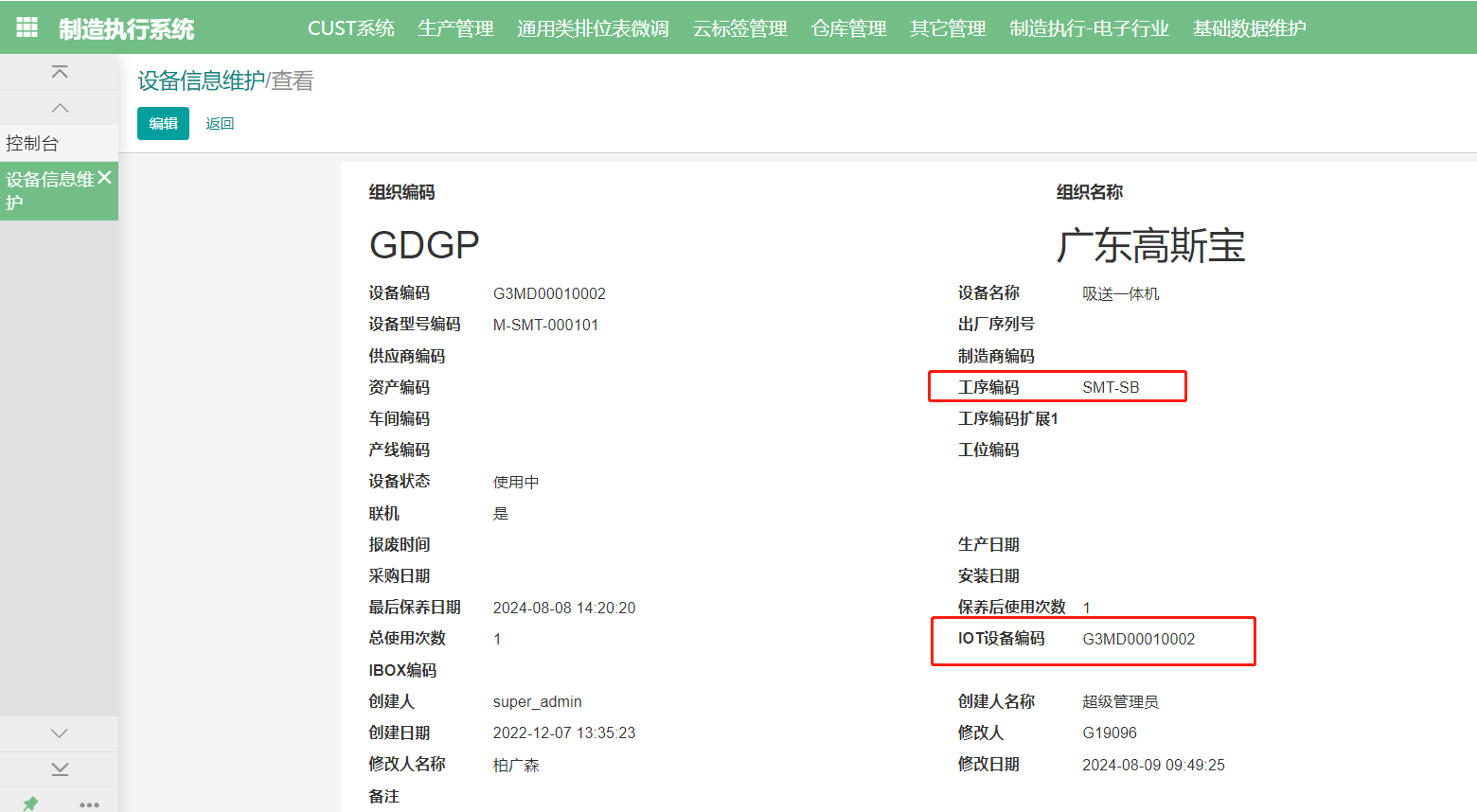This screenshot has height=812, width=1477.
Task: Click the 保养后使用次数 label
Action: point(1012,607)
